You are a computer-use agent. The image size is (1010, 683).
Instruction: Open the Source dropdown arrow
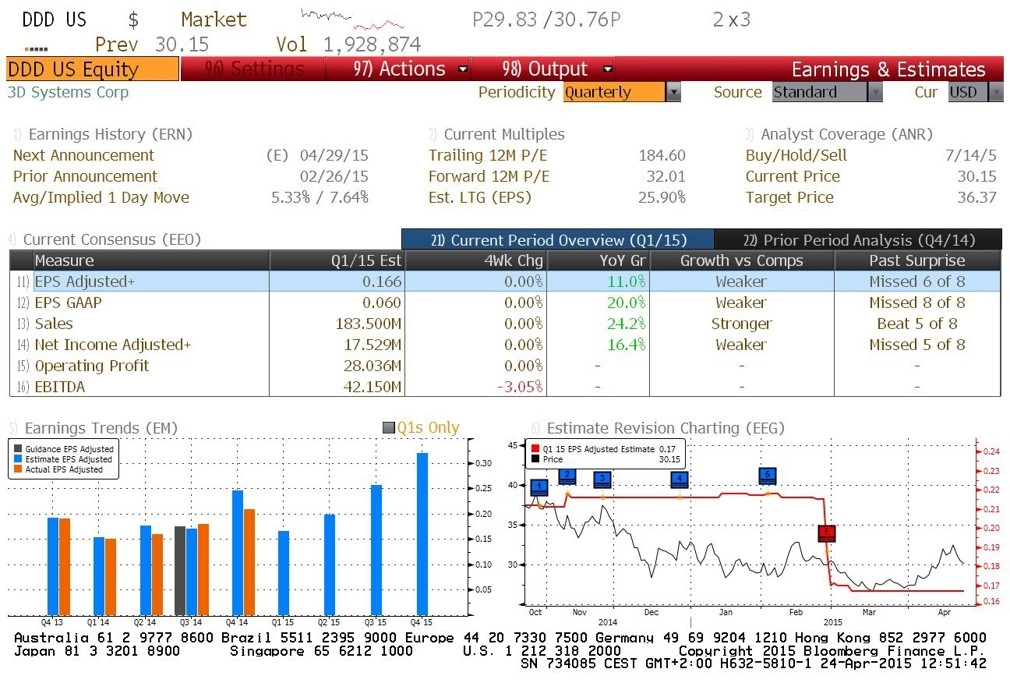coord(875,92)
